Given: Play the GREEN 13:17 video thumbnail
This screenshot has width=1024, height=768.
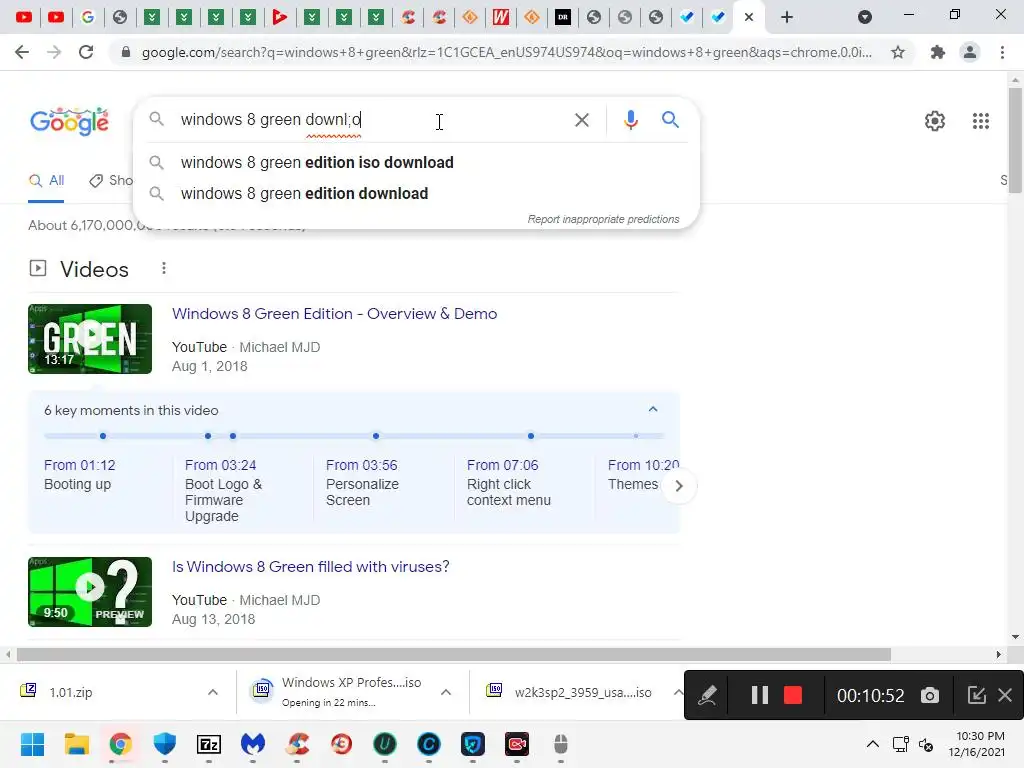Looking at the screenshot, I should pyautogui.click(x=90, y=339).
